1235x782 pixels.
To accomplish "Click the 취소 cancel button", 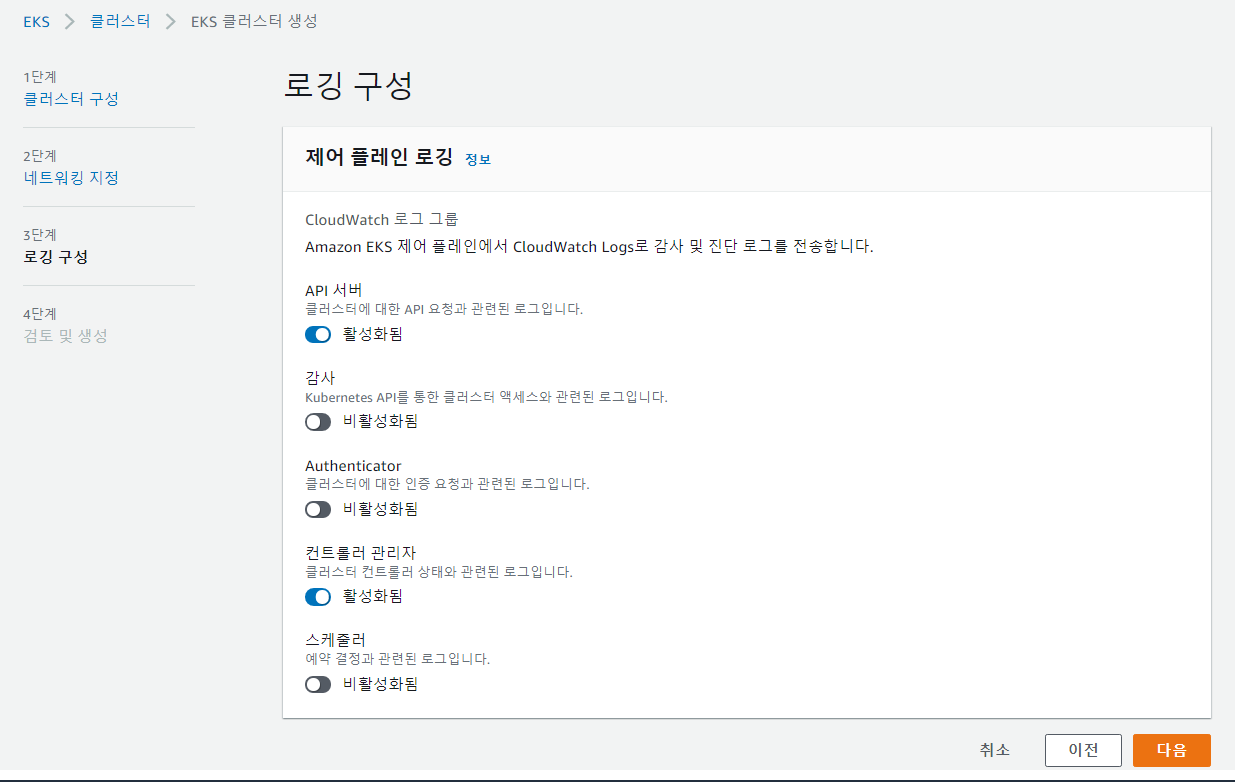I will coord(995,750).
